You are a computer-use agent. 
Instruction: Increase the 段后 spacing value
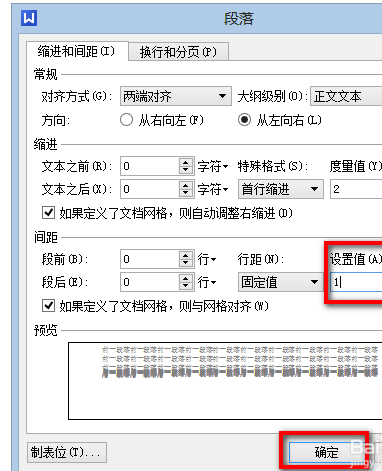(x=186, y=278)
